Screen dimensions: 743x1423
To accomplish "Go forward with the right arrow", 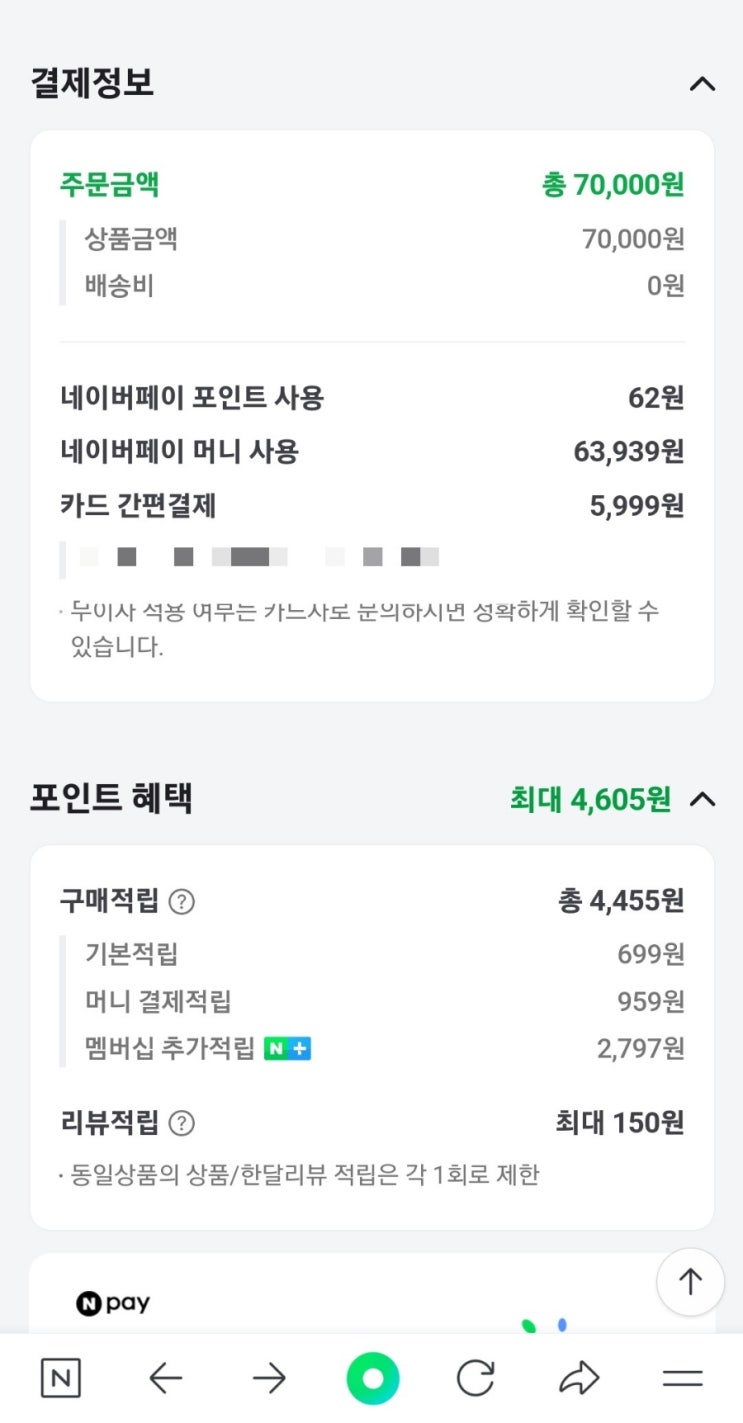I will coord(269,1379).
